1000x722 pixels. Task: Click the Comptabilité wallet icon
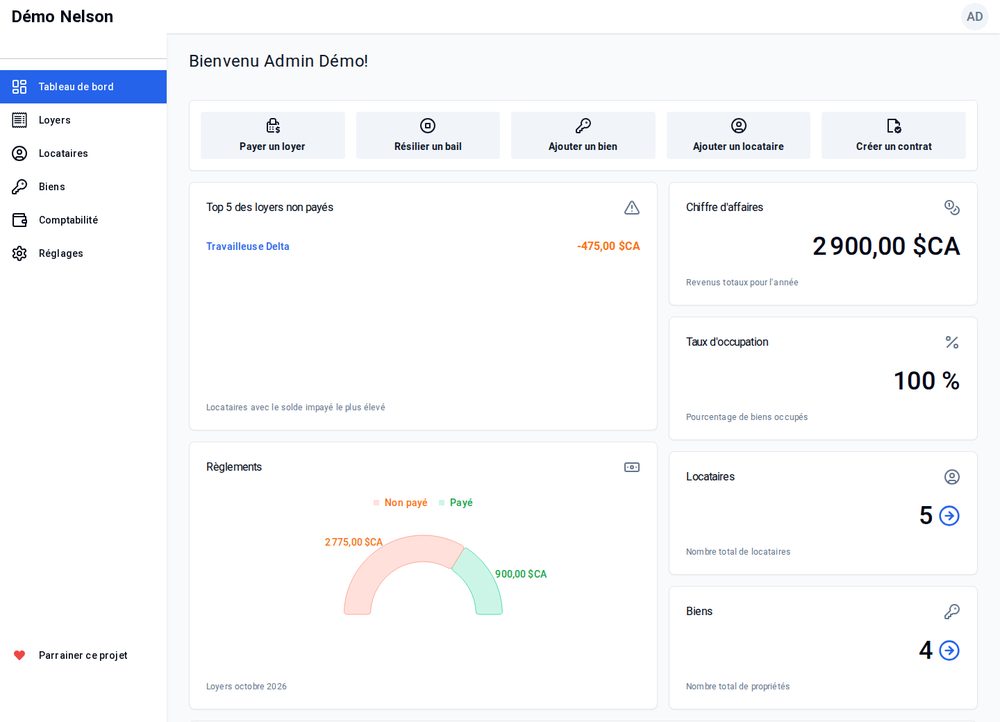pyautogui.click(x=20, y=220)
